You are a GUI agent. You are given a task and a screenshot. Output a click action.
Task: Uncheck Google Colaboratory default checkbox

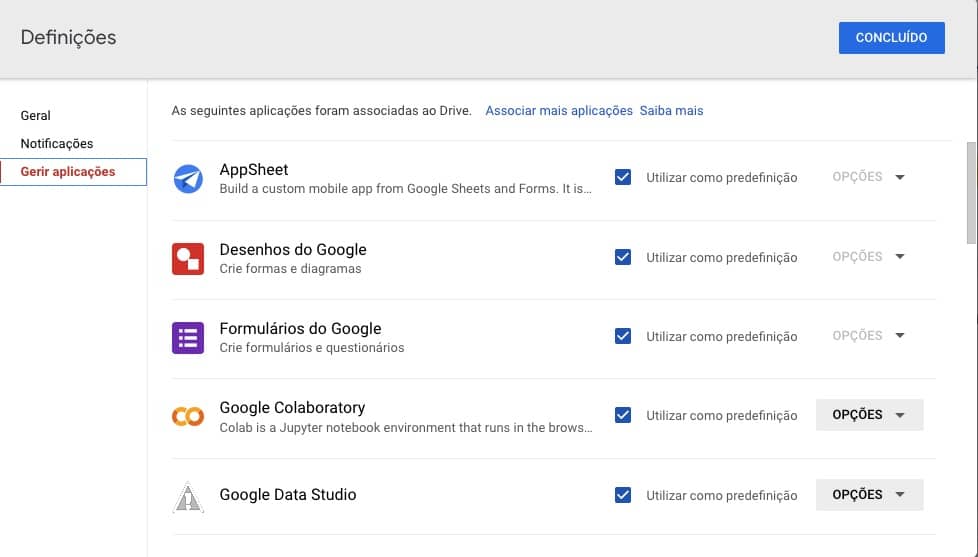tap(622, 415)
